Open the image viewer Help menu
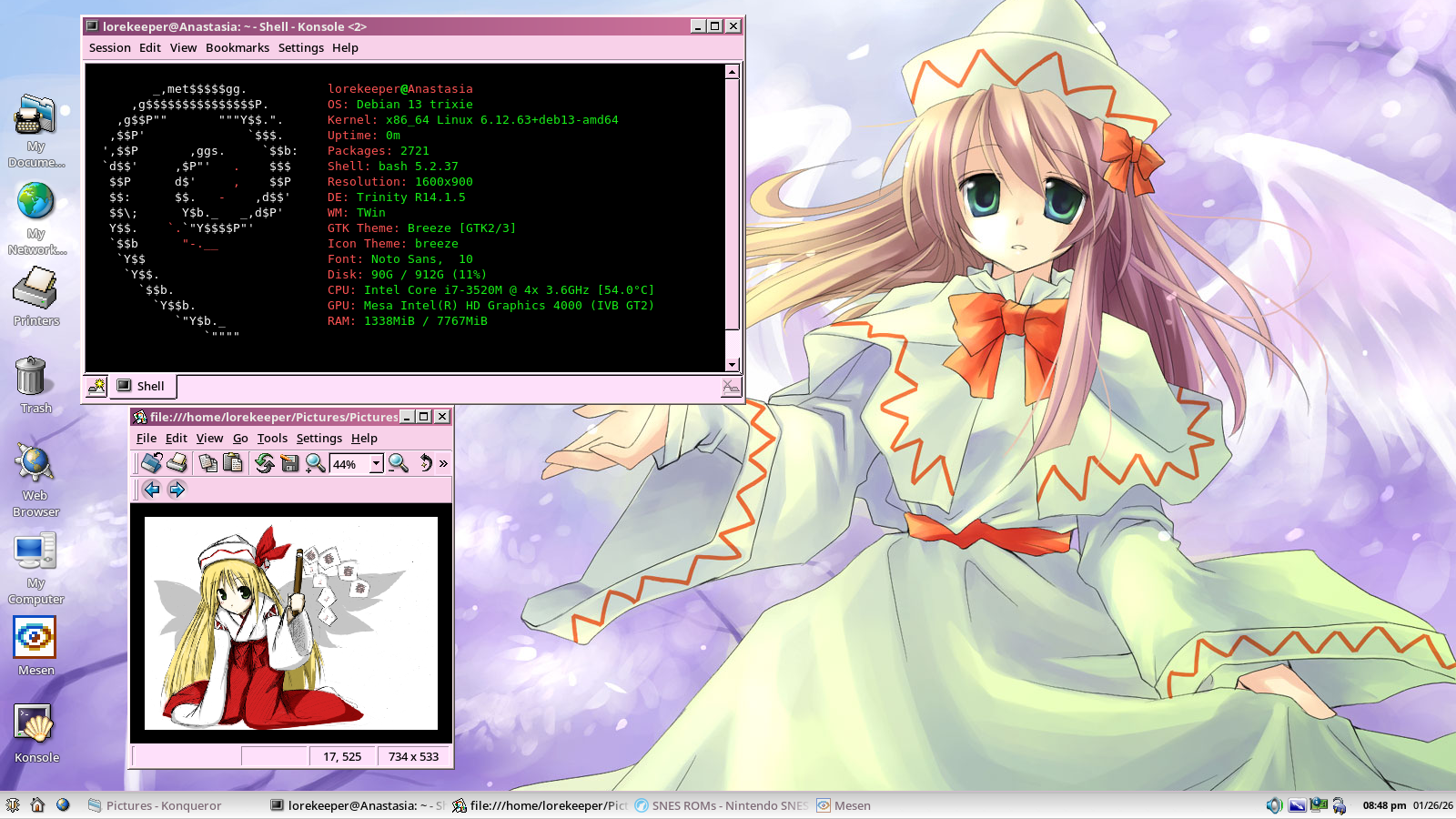 [364, 439]
